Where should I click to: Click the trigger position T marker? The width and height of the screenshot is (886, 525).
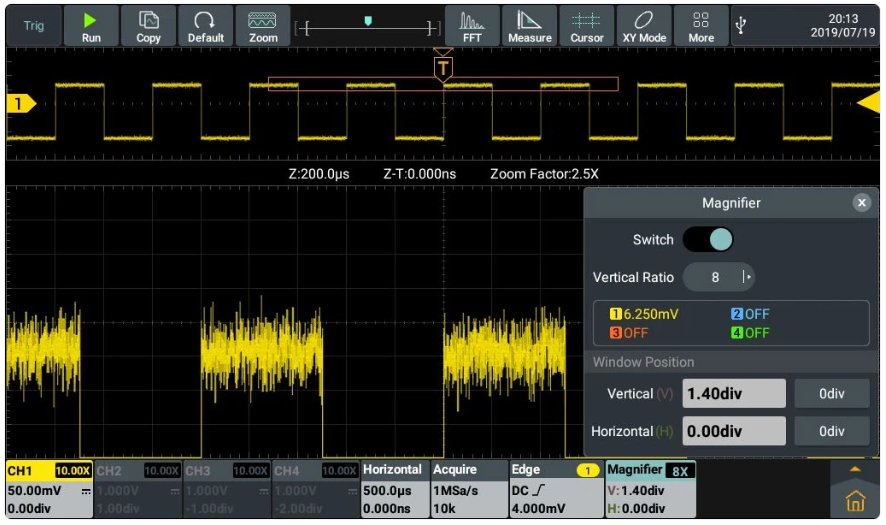pyautogui.click(x=443, y=68)
